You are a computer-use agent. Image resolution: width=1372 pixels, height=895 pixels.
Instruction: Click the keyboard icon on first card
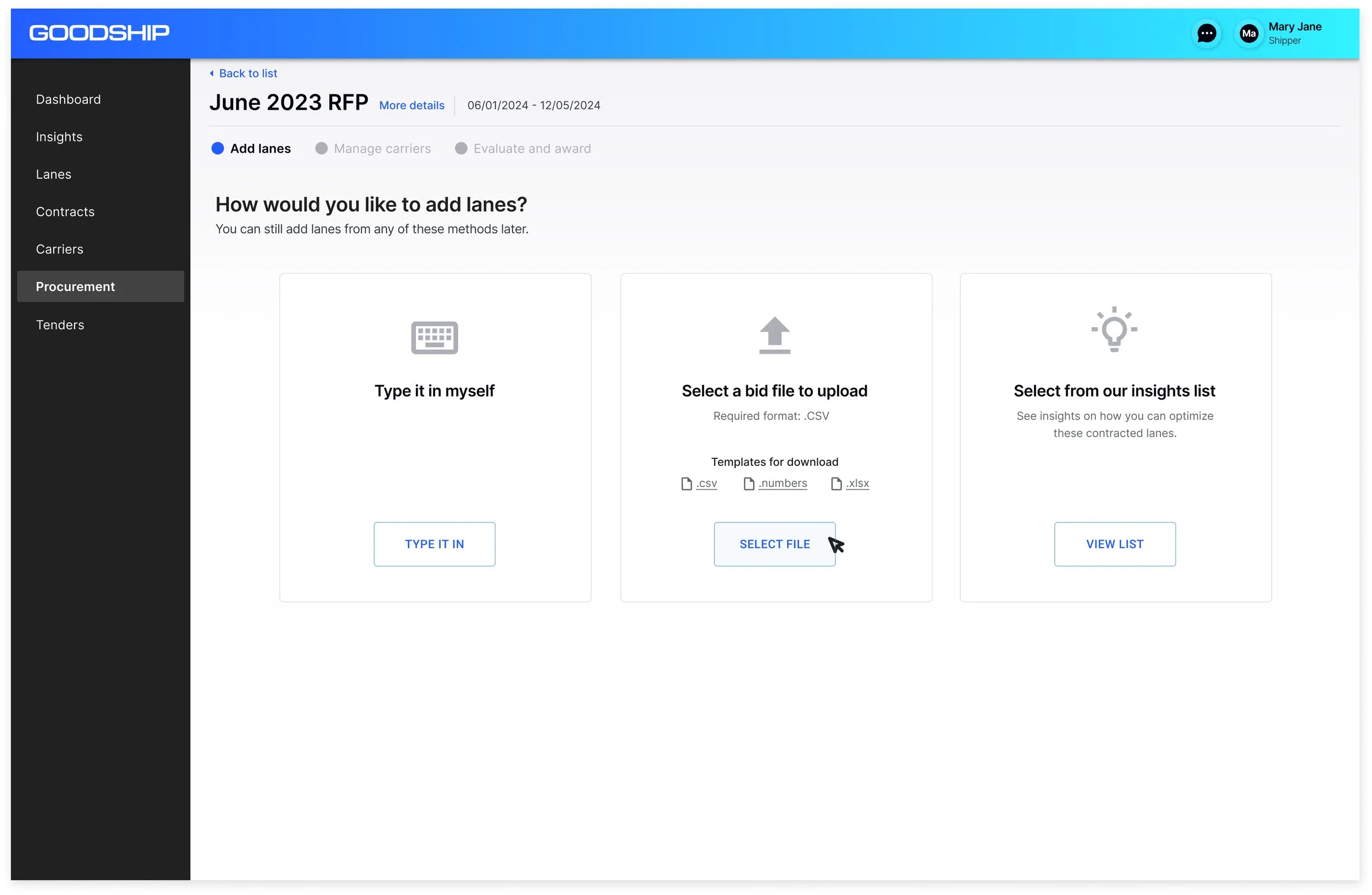[x=434, y=337]
